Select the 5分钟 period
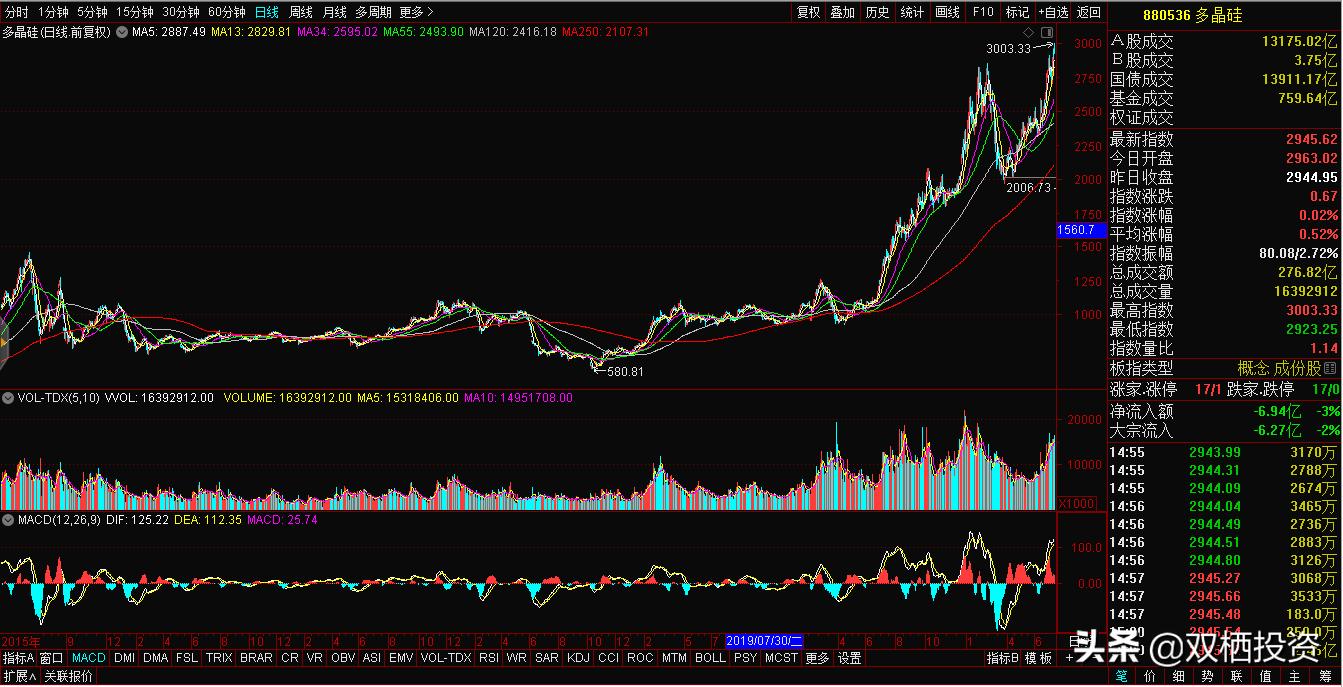 92,12
